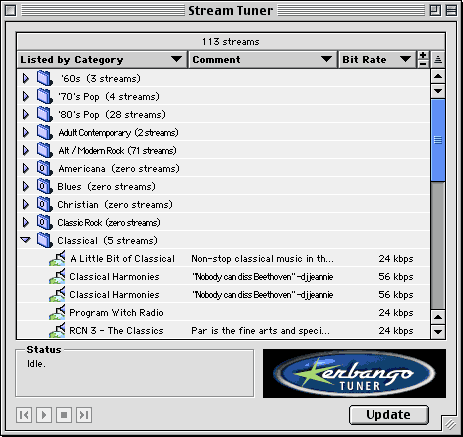
Task: Click the play button in playback controls
Action: pos(44,415)
